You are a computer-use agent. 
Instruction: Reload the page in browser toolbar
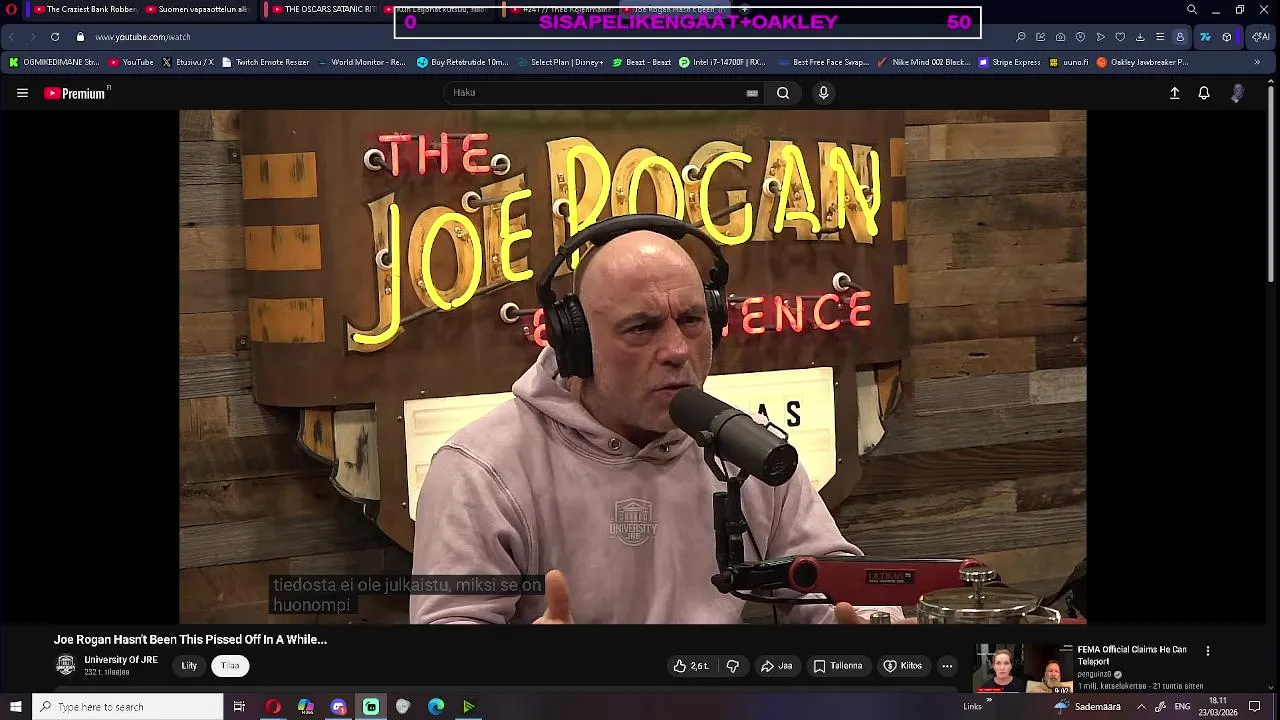coord(55,37)
